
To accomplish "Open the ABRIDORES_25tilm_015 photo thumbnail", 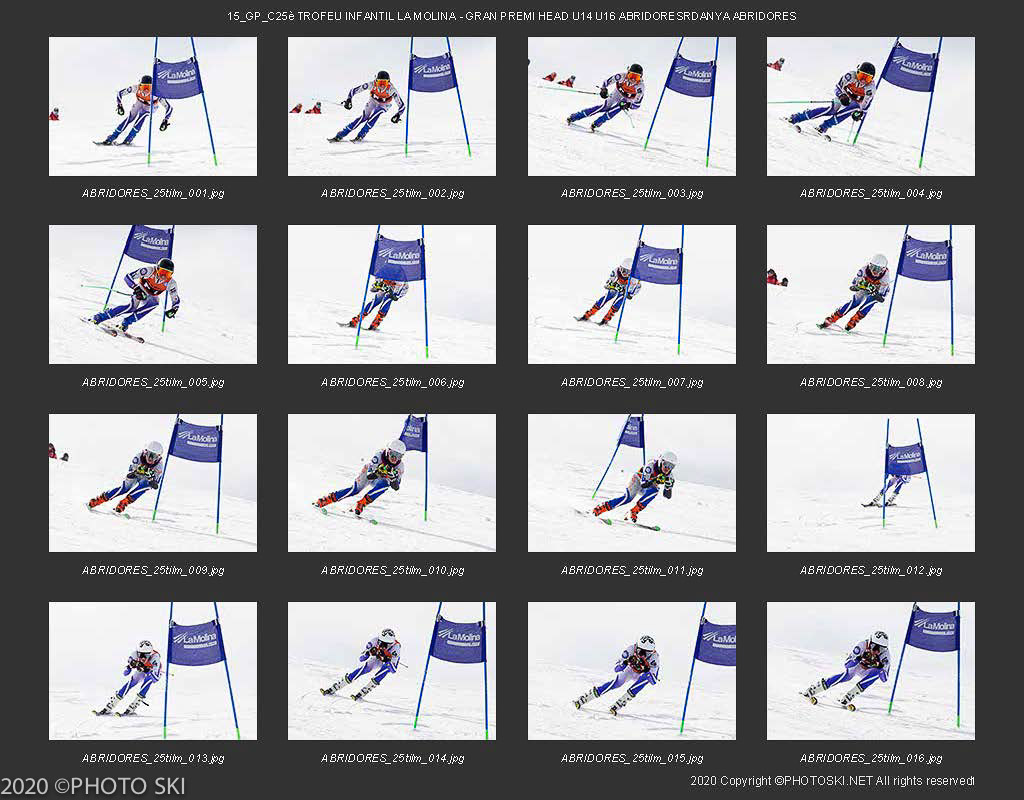I will pyautogui.click(x=631, y=670).
